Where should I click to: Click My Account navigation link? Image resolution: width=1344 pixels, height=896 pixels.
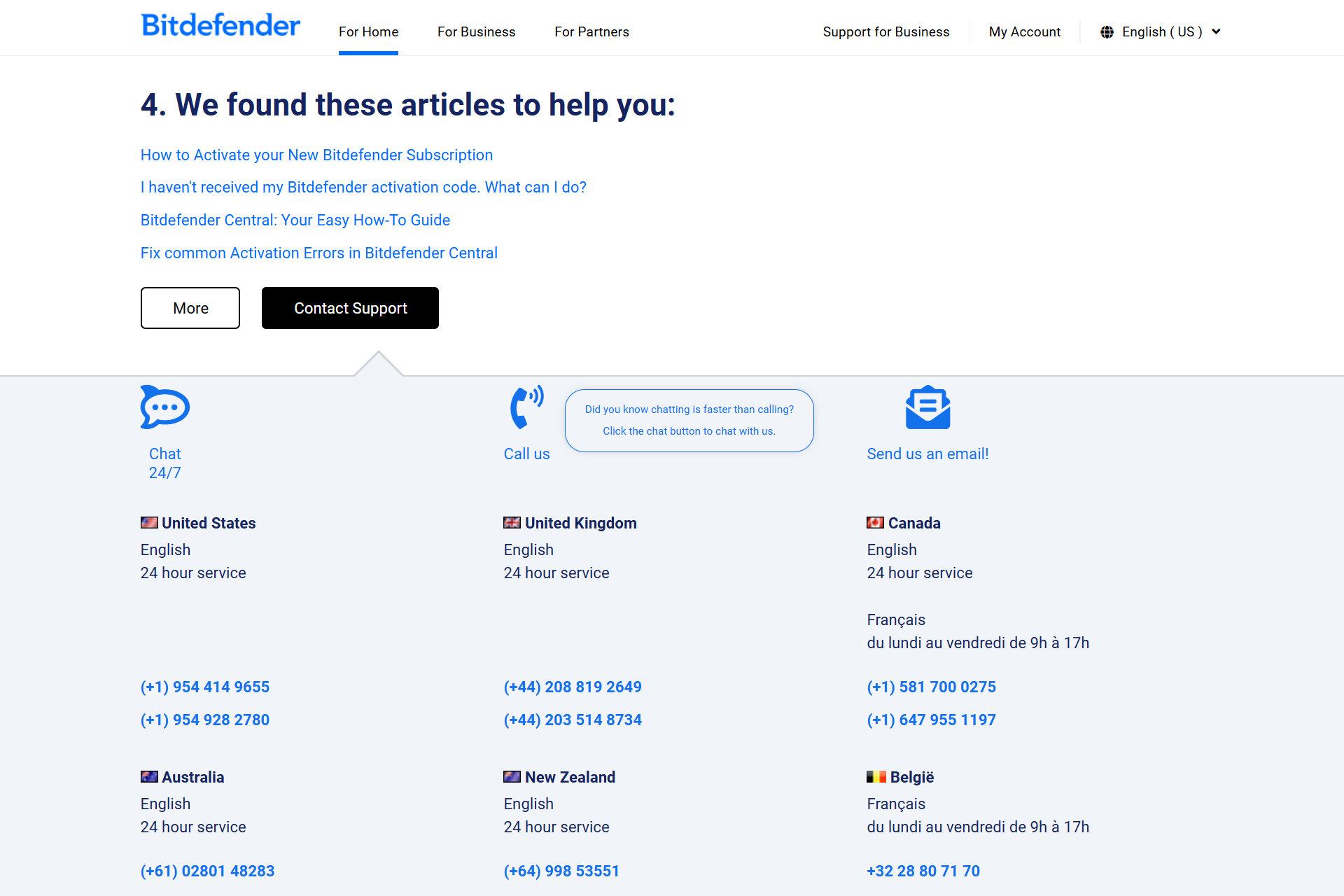1024,32
